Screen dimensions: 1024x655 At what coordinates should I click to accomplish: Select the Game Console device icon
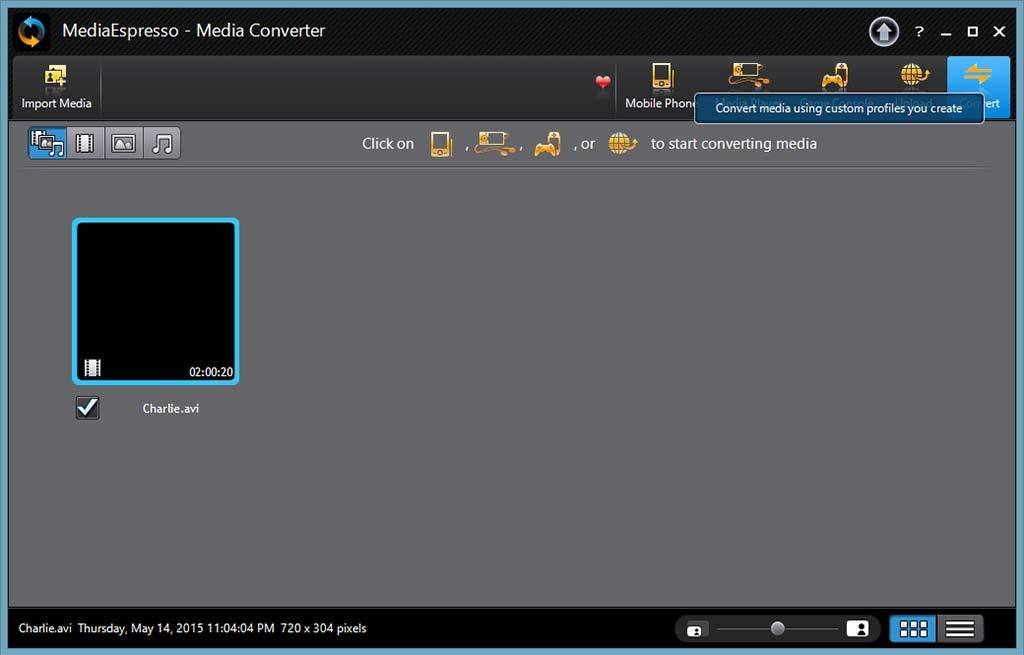[x=835, y=76]
